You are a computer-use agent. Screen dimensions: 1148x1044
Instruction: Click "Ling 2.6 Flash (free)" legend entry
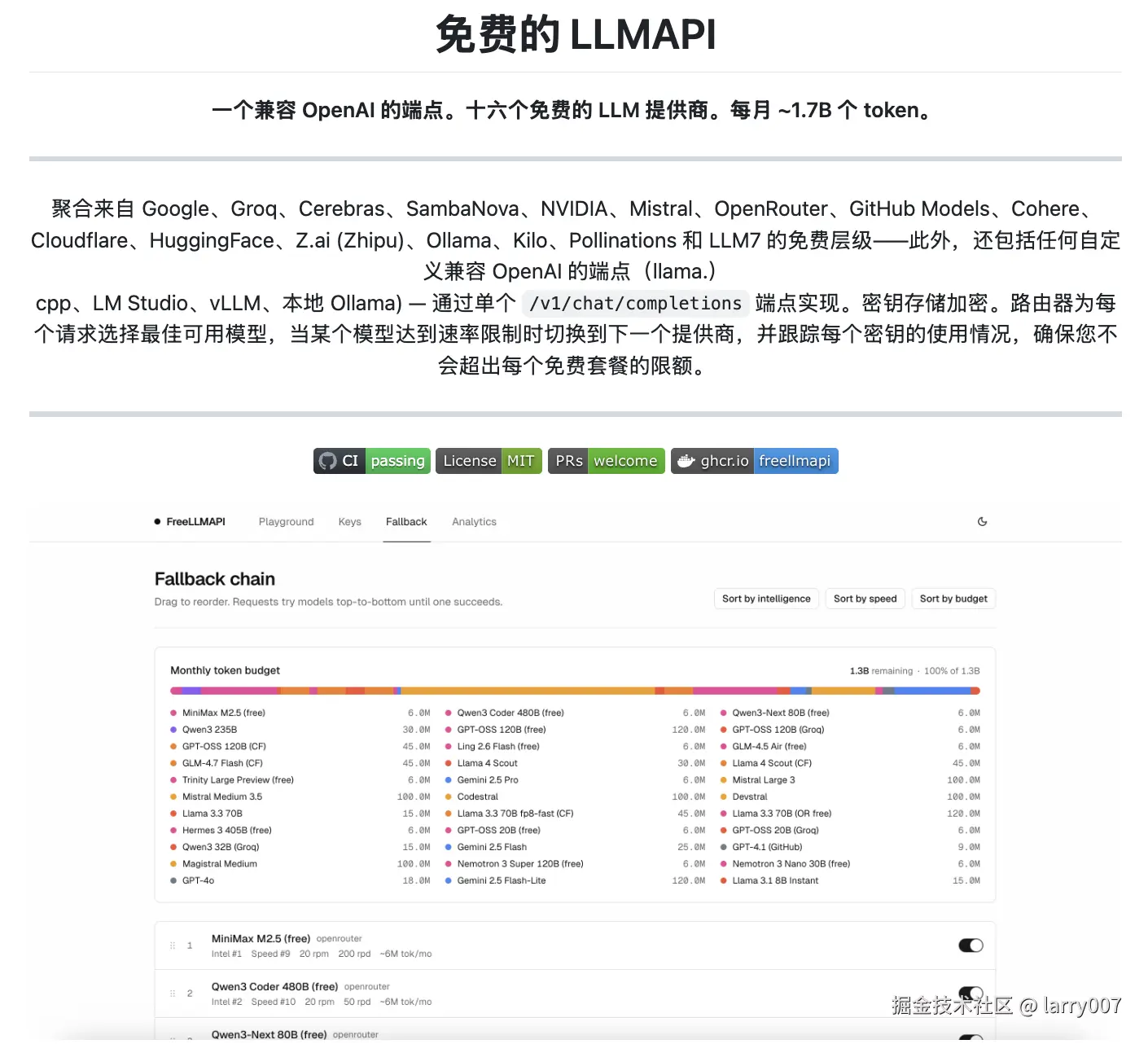click(498, 747)
